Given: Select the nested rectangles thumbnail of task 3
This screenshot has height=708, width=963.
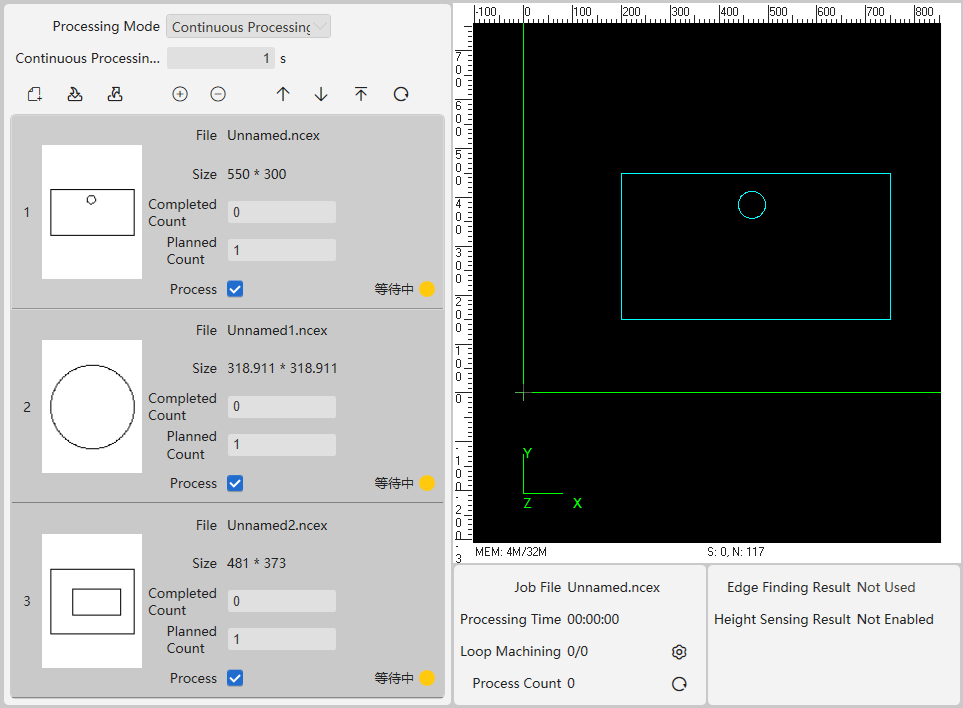Looking at the screenshot, I should (92, 601).
